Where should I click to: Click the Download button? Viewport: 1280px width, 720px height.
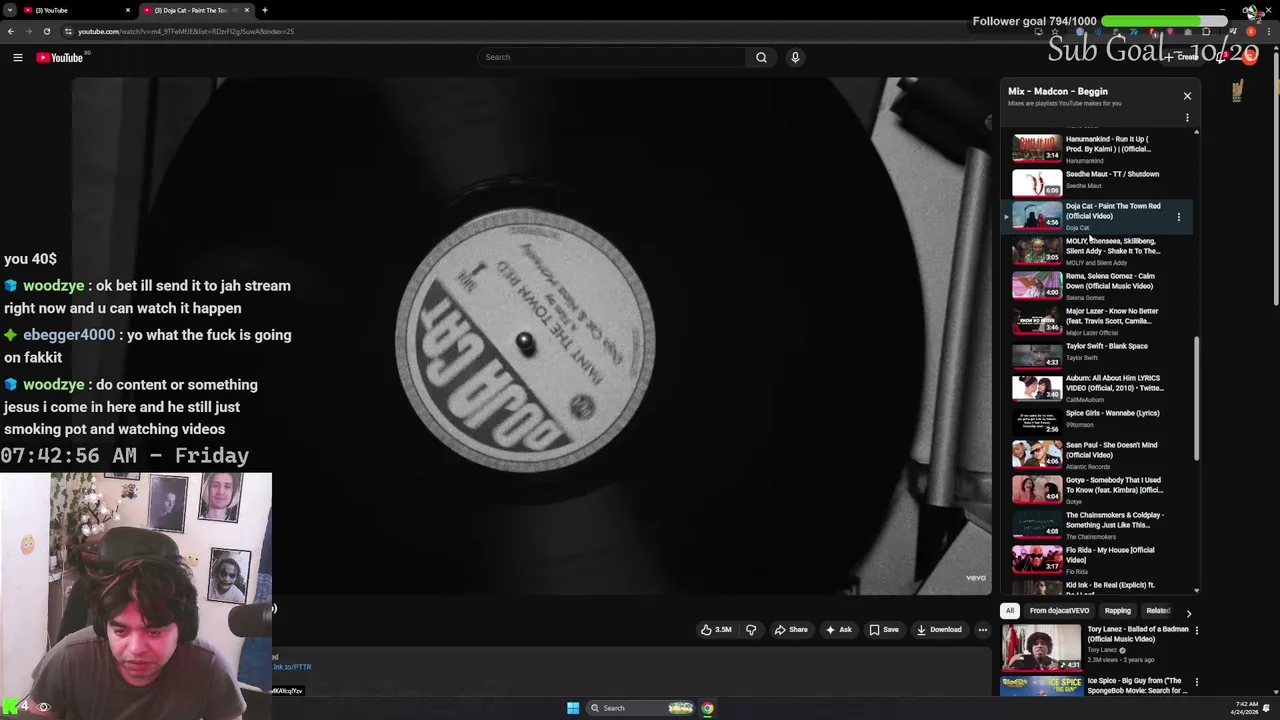click(x=939, y=630)
